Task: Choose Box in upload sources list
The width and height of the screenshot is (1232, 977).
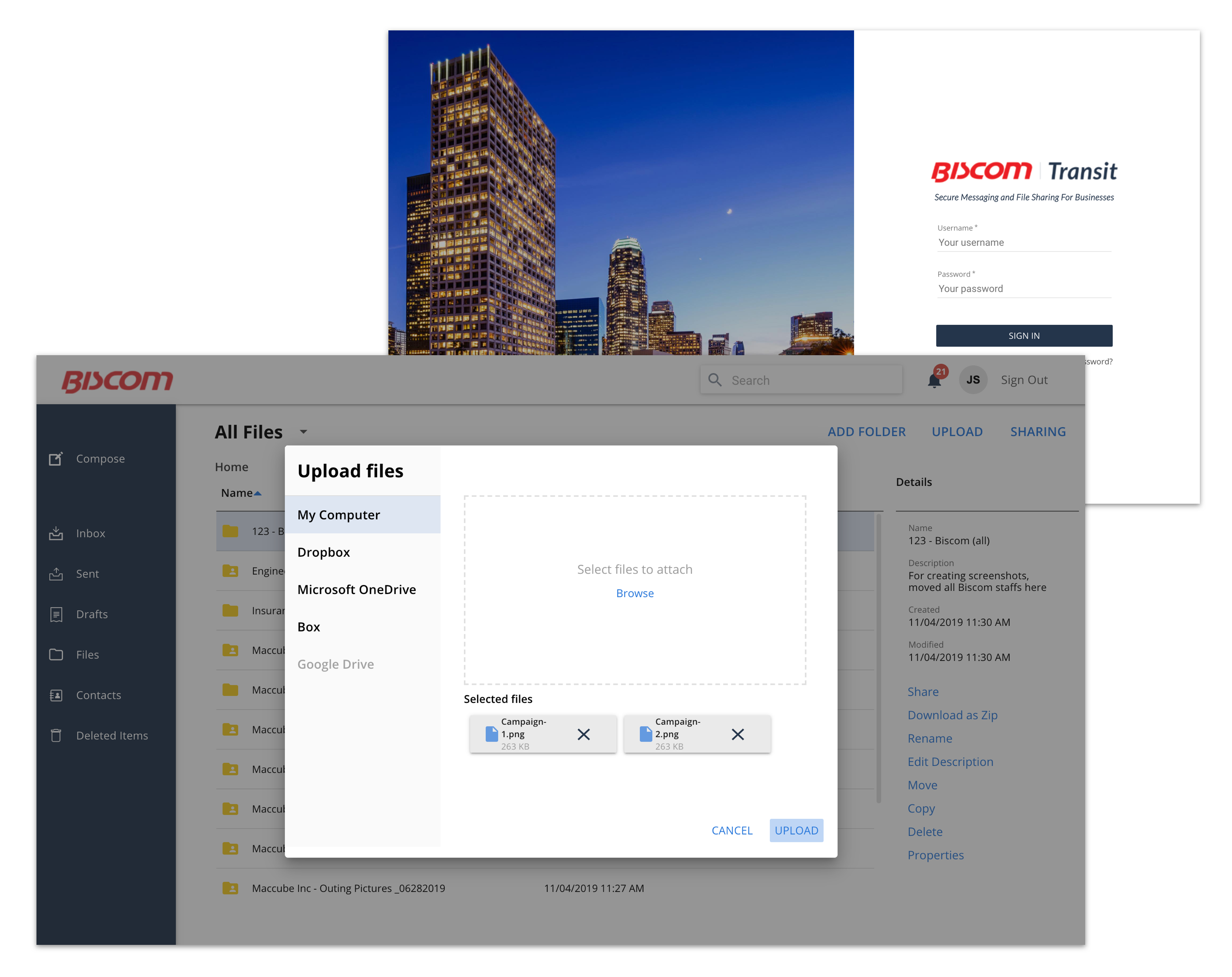Action: (x=308, y=627)
